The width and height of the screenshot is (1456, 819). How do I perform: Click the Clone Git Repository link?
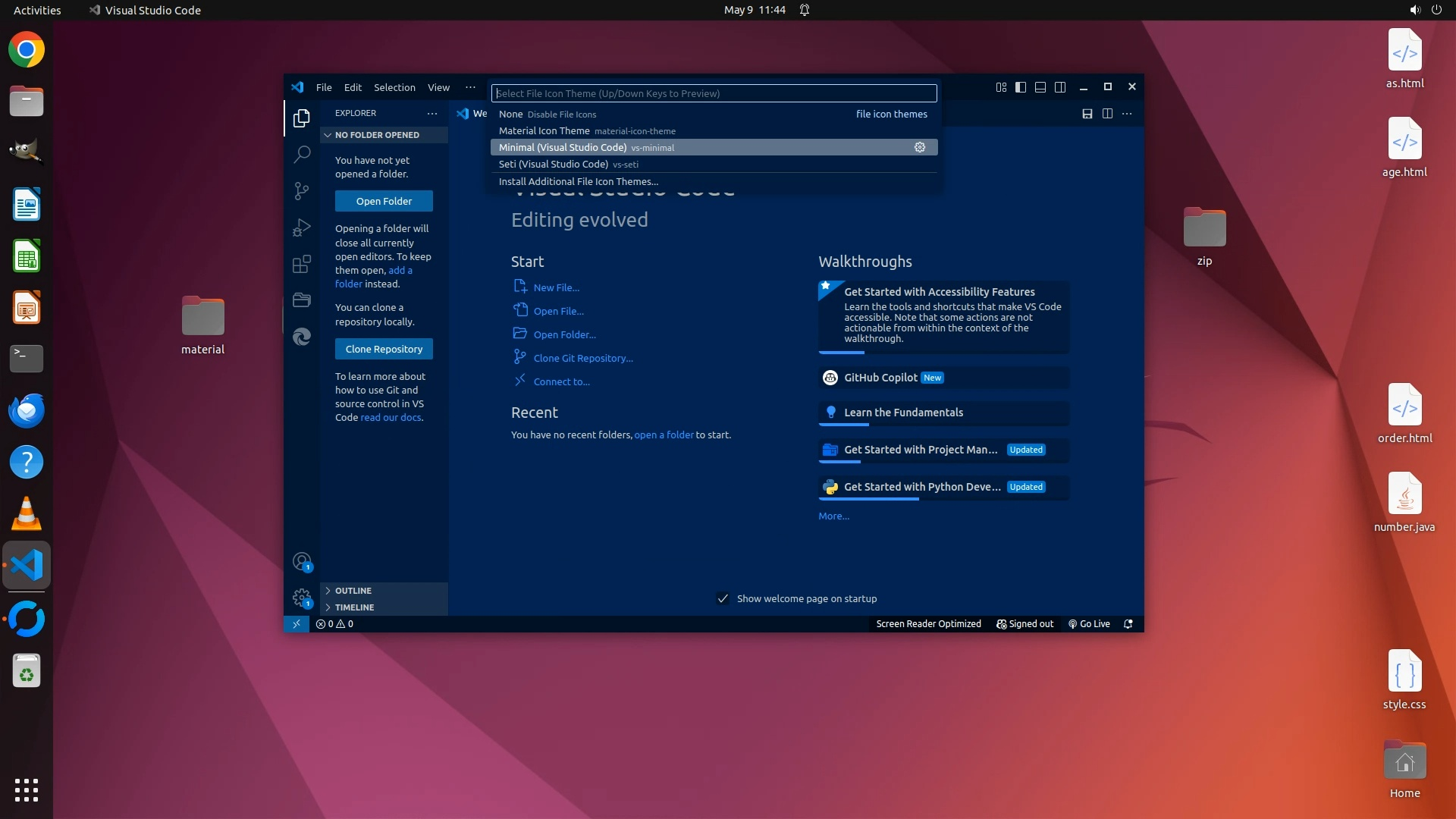point(583,358)
